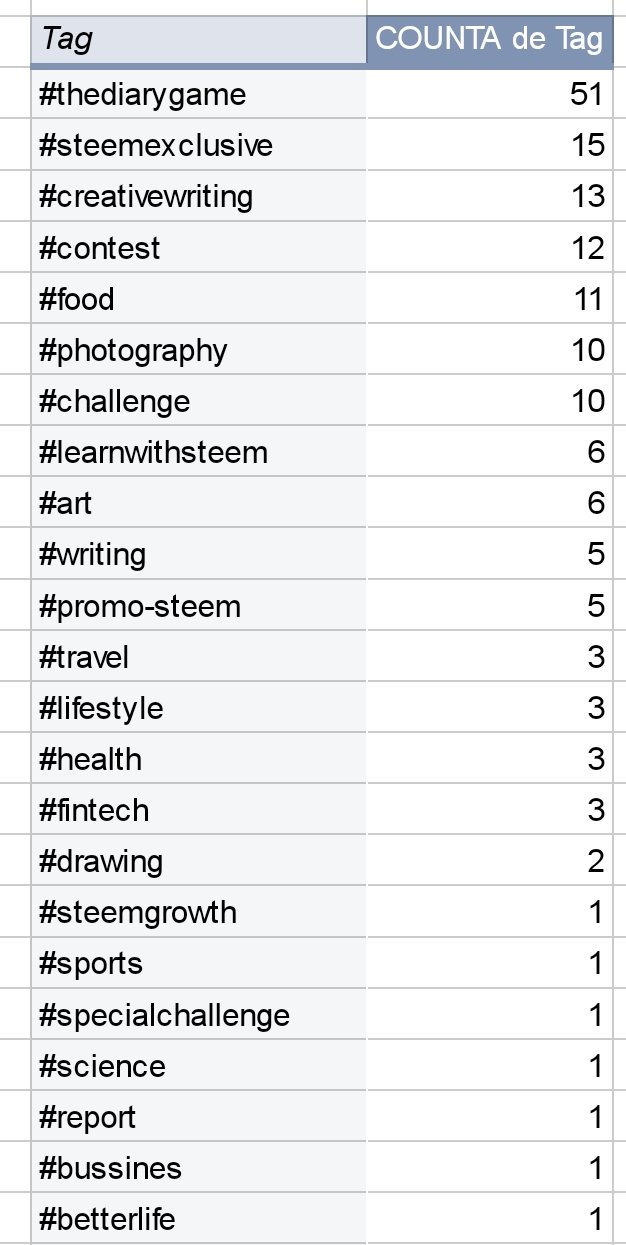Select the Tag header cell
This screenshot has width=626, height=1245.
(198, 40)
